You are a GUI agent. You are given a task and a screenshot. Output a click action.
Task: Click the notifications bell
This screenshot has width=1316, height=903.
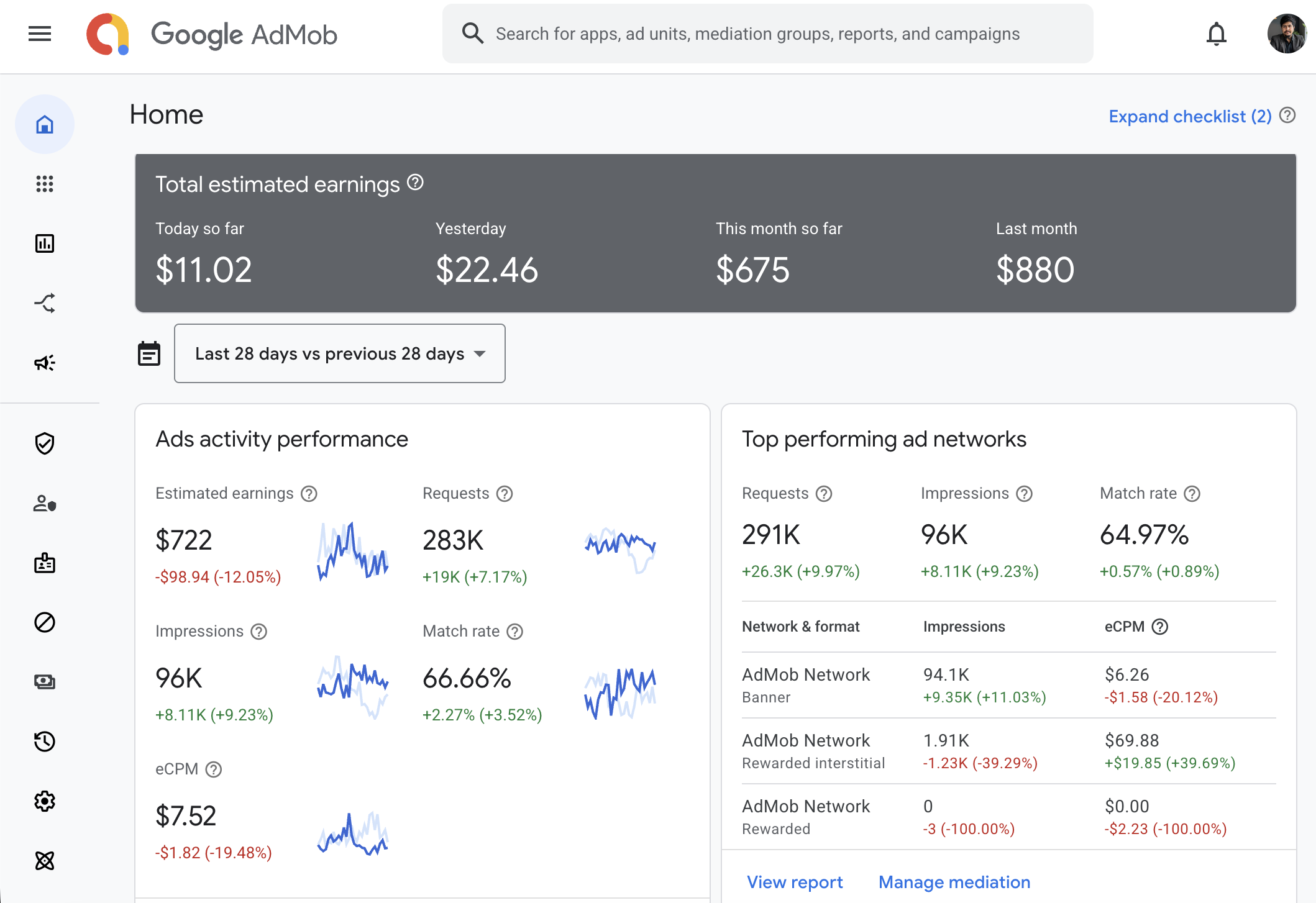pos(1217,34)
